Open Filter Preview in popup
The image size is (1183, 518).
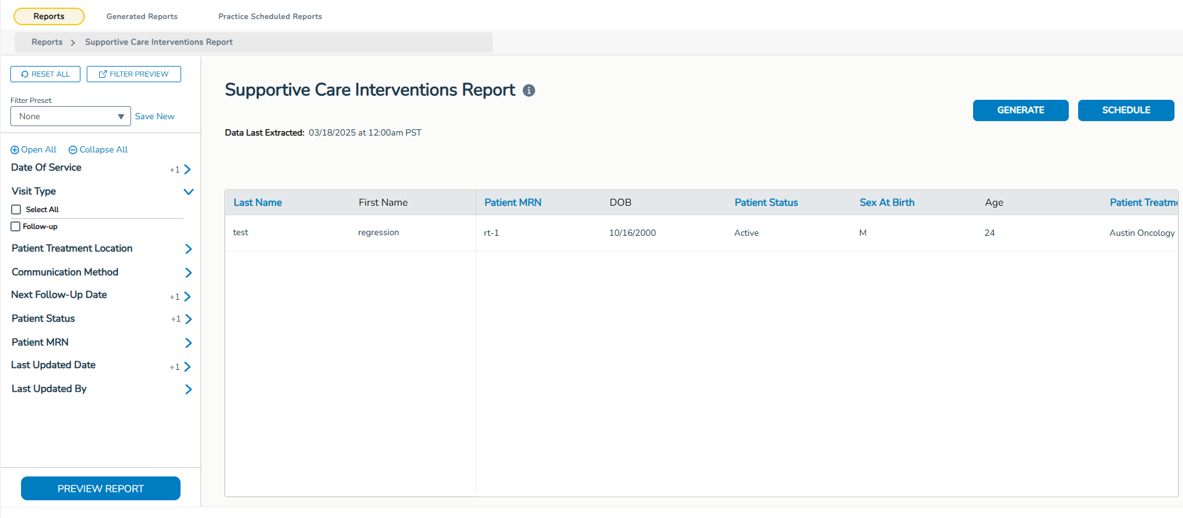tap(134, 74)
